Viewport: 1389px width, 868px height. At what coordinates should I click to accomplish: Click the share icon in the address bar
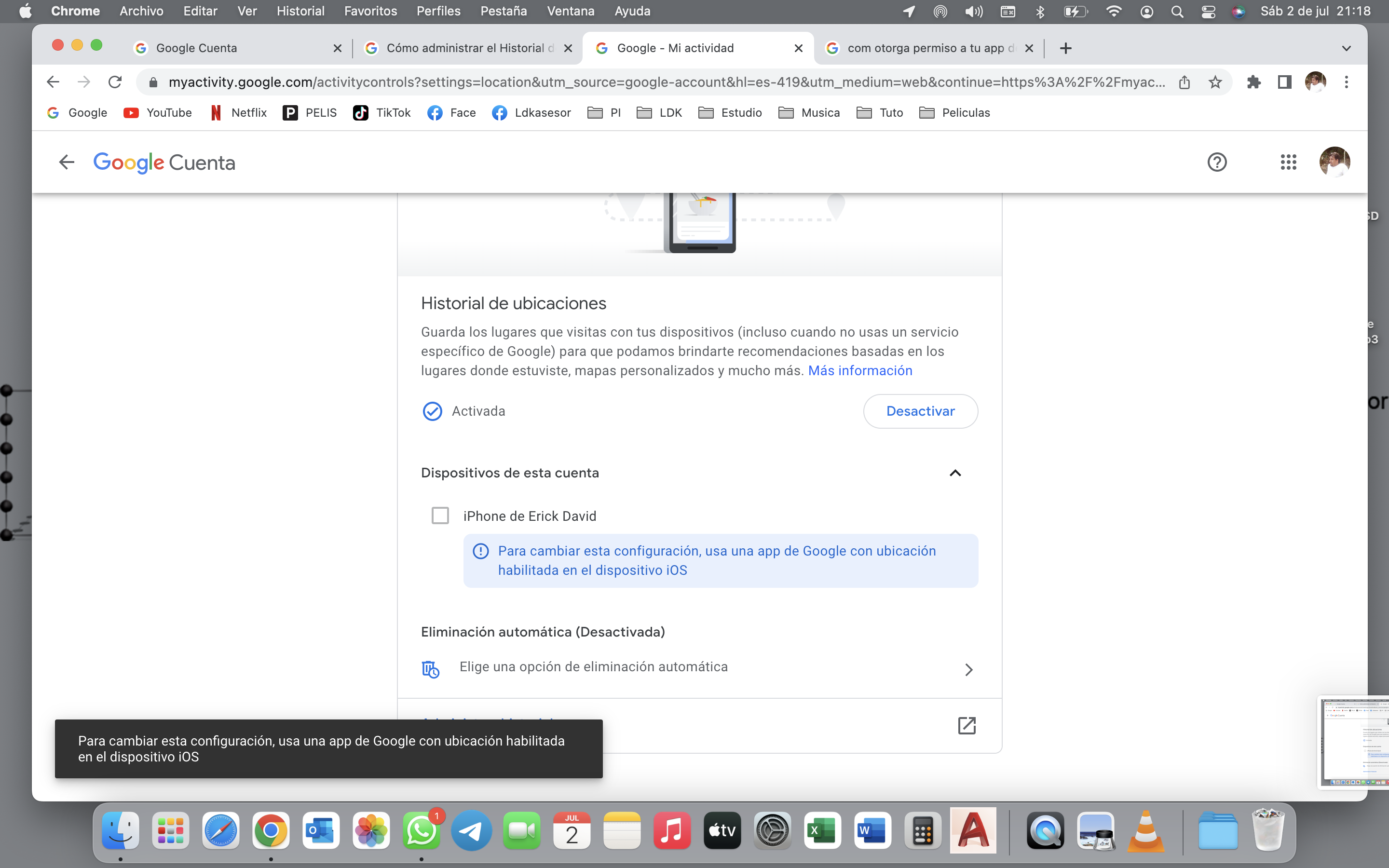[1184, 82]
